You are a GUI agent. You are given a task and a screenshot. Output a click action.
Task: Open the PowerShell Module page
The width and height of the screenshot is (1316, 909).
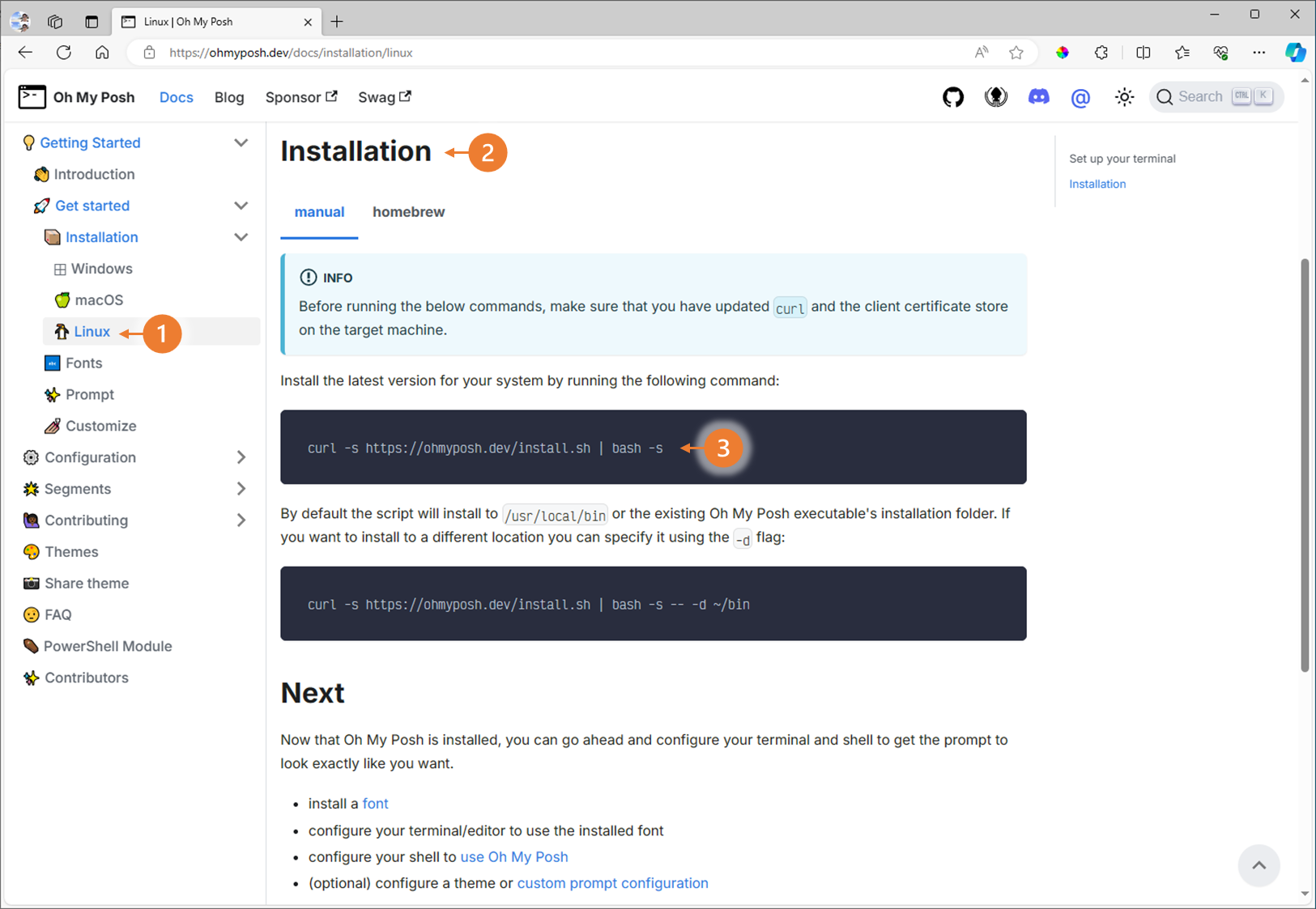pyautogui.click(x=108, y=647)
